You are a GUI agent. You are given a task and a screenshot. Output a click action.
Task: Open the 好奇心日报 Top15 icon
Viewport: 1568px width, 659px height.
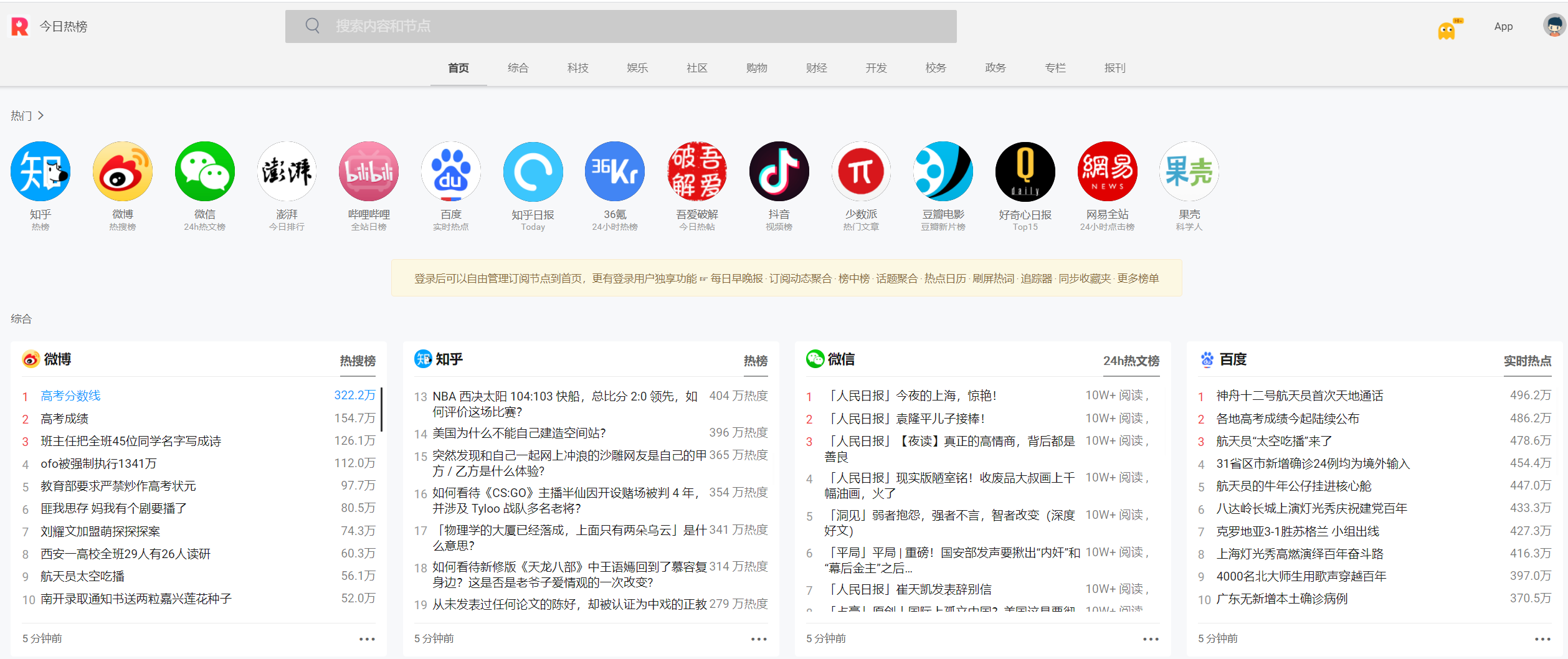[x=1025, y=171]
